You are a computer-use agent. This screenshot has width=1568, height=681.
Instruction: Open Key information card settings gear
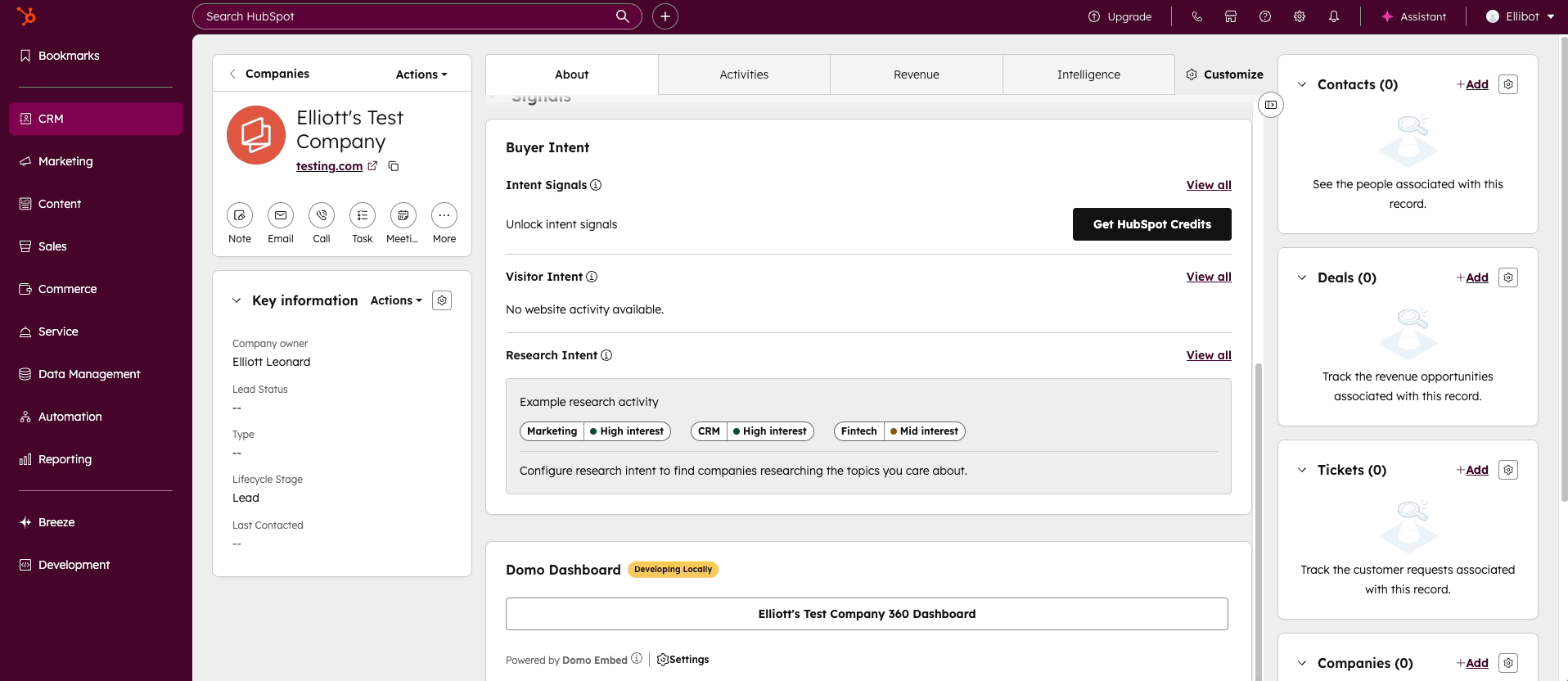pyautogui.click(x=442, y=300)
